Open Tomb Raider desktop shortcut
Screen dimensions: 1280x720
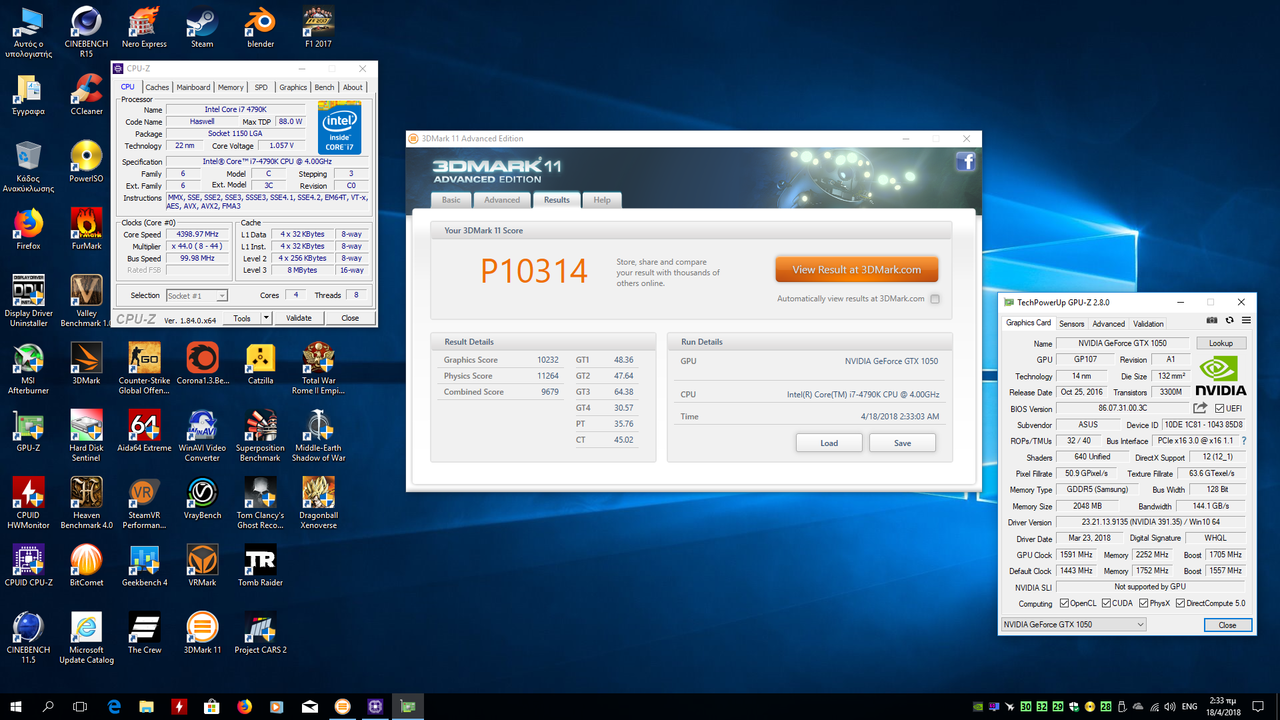point(260,566)
